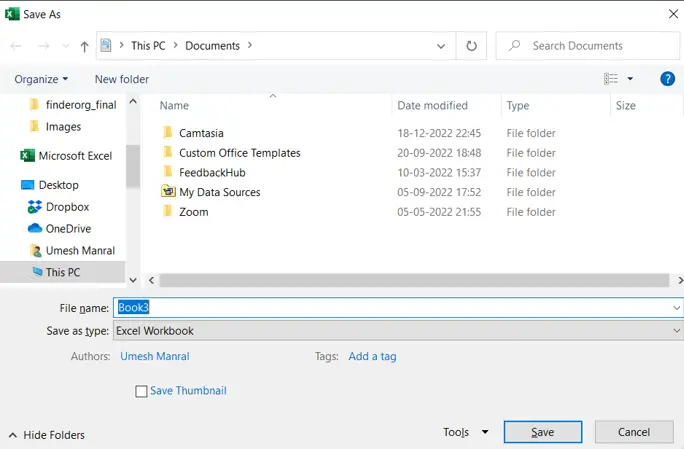The width and height of the screenshot is (684, 449).
Task: Select This PC in navigation pane
Action: 62,272
